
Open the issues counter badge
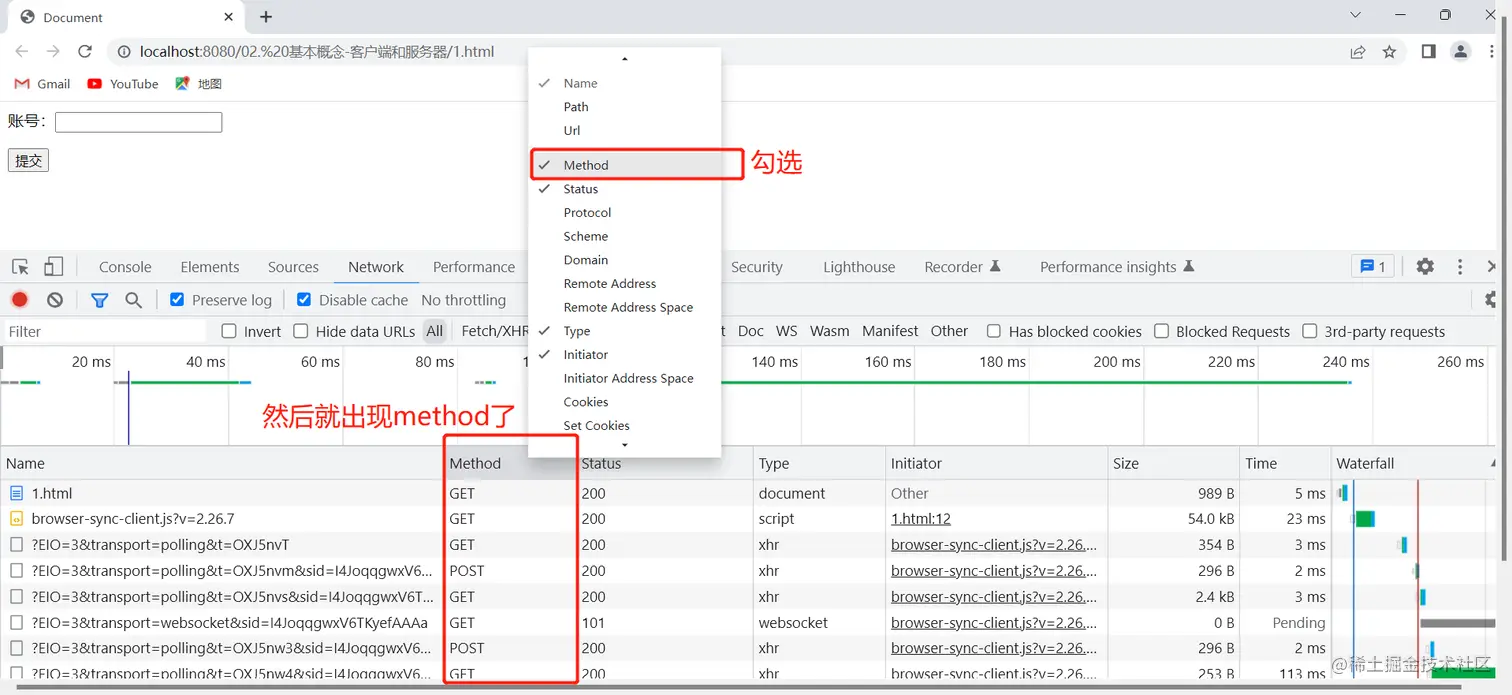coord(1372,266)
